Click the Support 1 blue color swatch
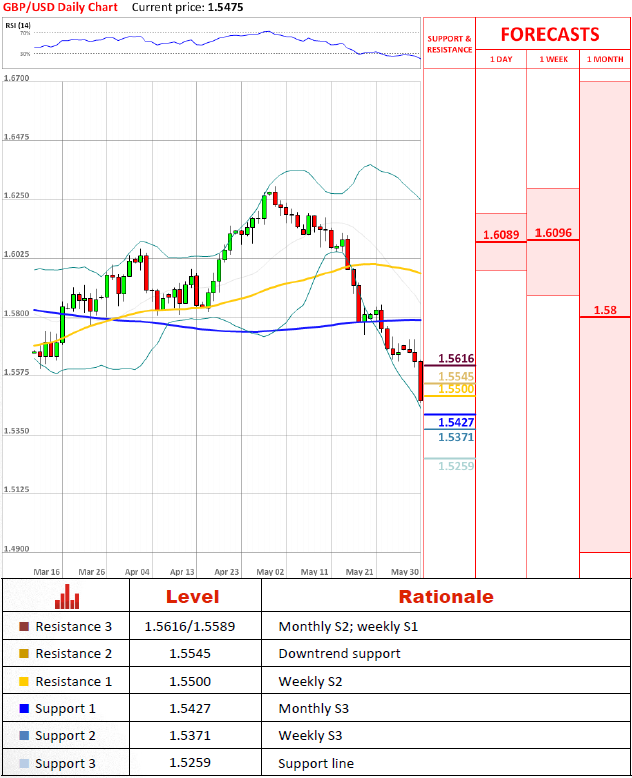 pyautogui.click(x=24, y=709)
